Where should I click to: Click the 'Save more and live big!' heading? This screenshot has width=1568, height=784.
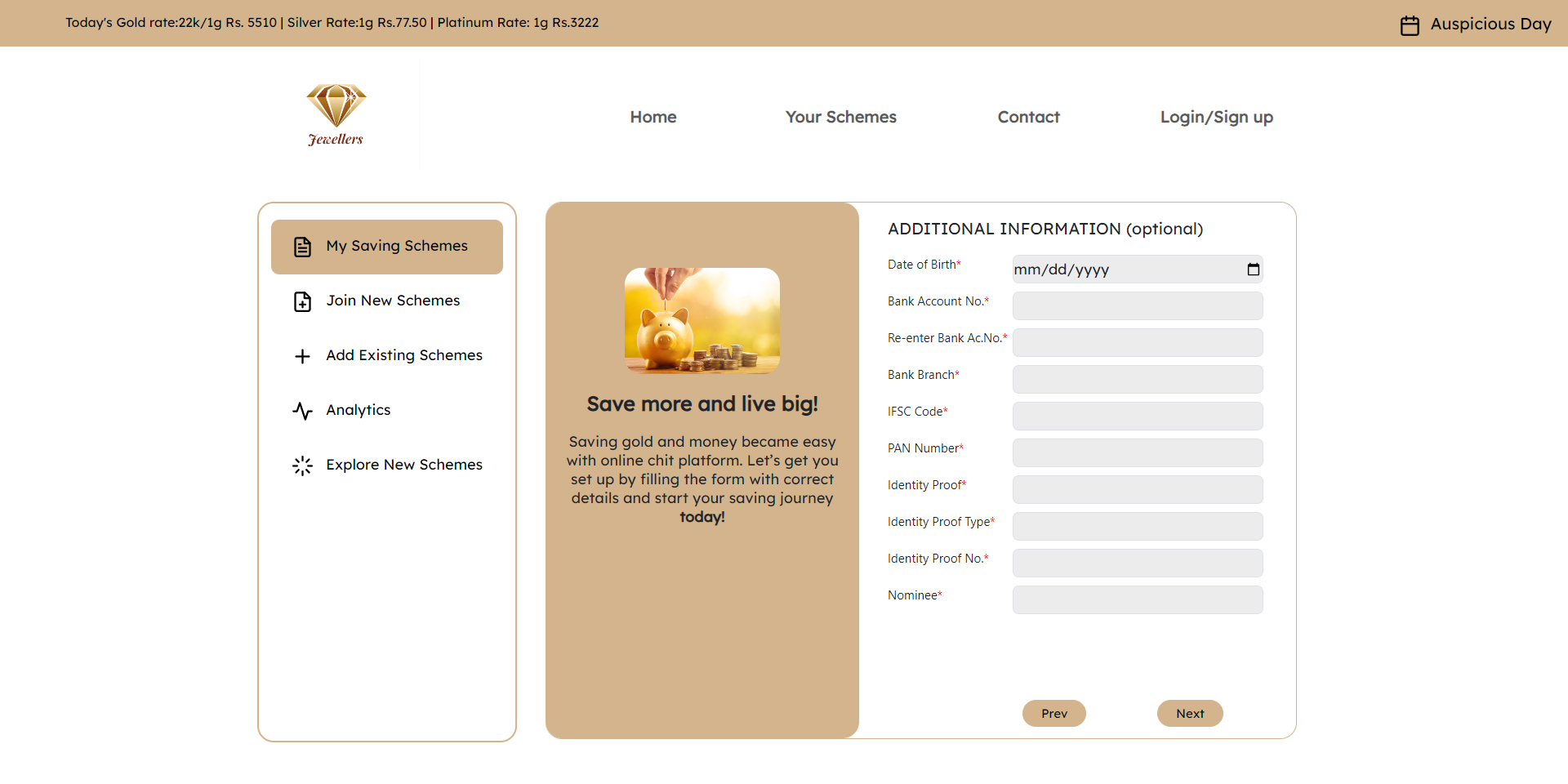702,404
